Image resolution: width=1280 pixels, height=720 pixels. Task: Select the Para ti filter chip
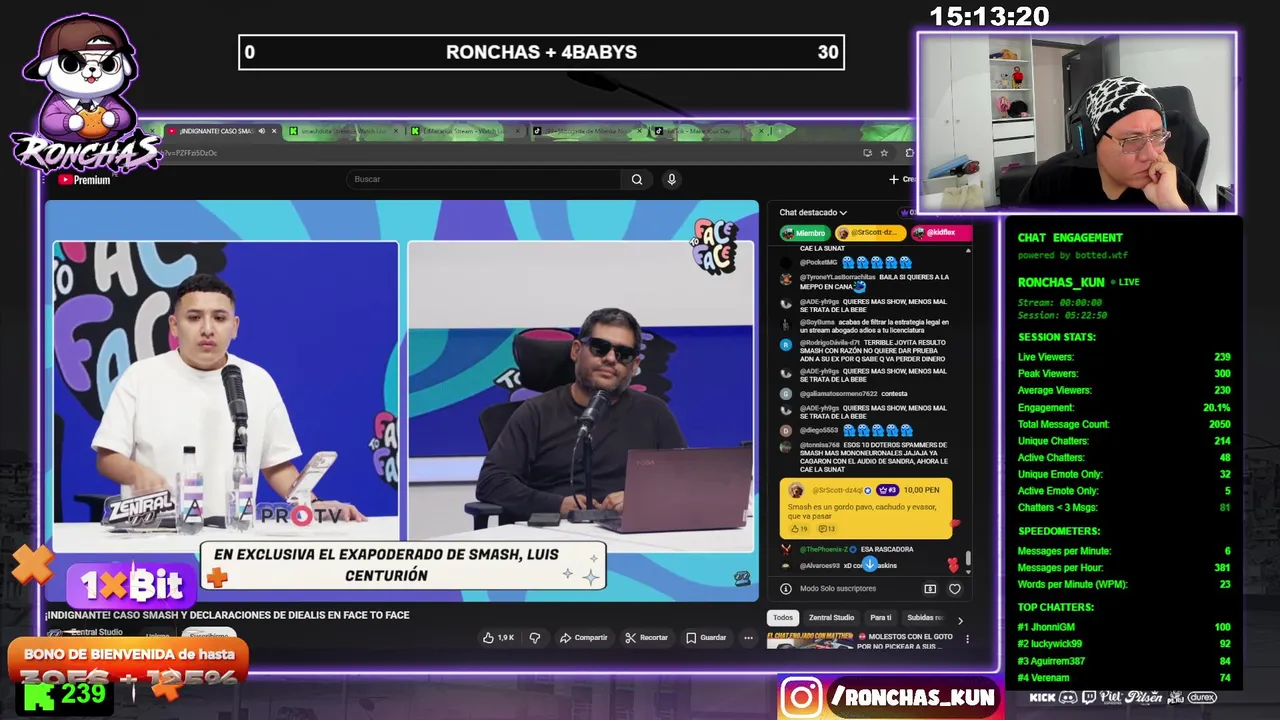tap(881, 618)
